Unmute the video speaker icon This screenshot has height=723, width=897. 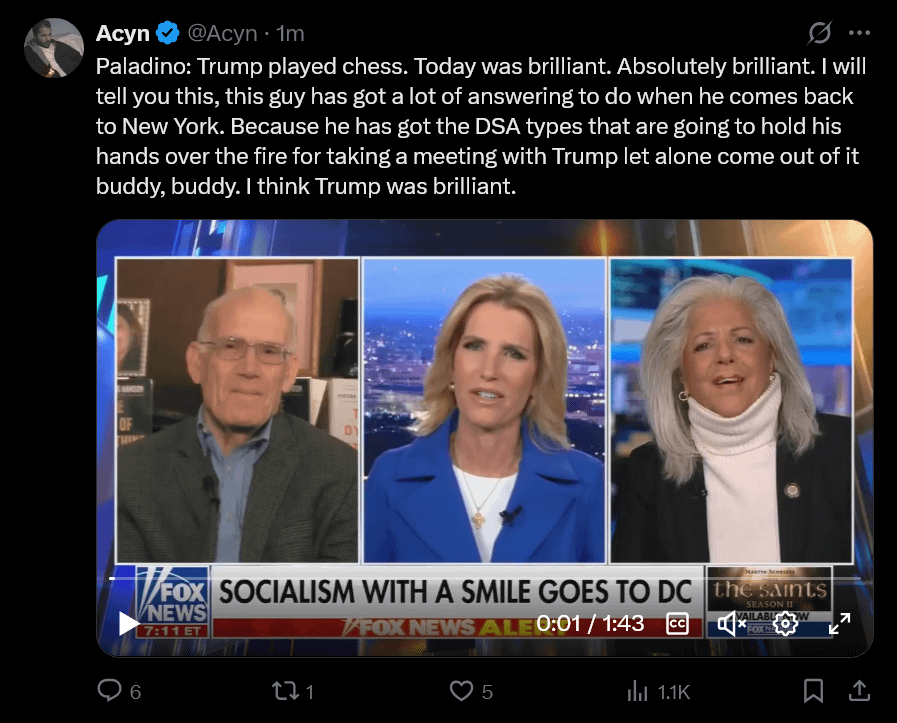pyautogui.click(x=731, y=623)
